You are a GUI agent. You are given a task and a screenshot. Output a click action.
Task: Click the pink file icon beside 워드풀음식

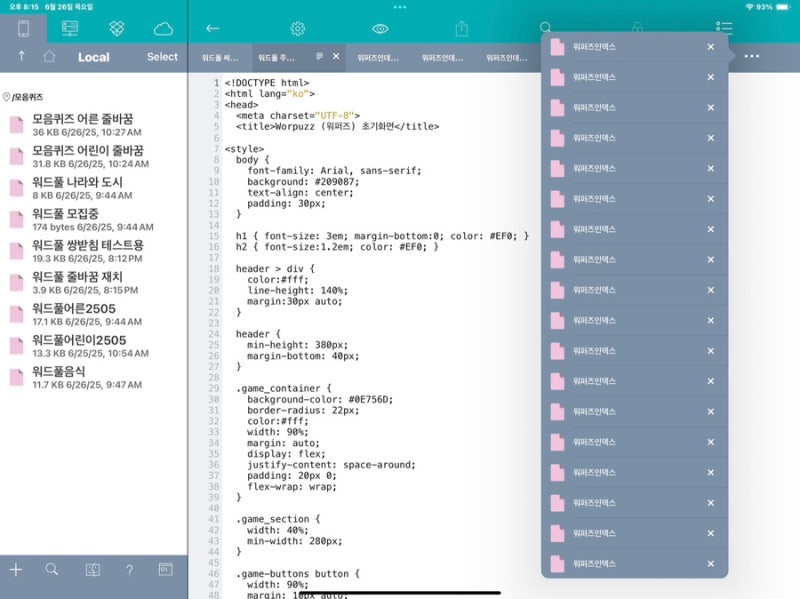tap(16, 378)
